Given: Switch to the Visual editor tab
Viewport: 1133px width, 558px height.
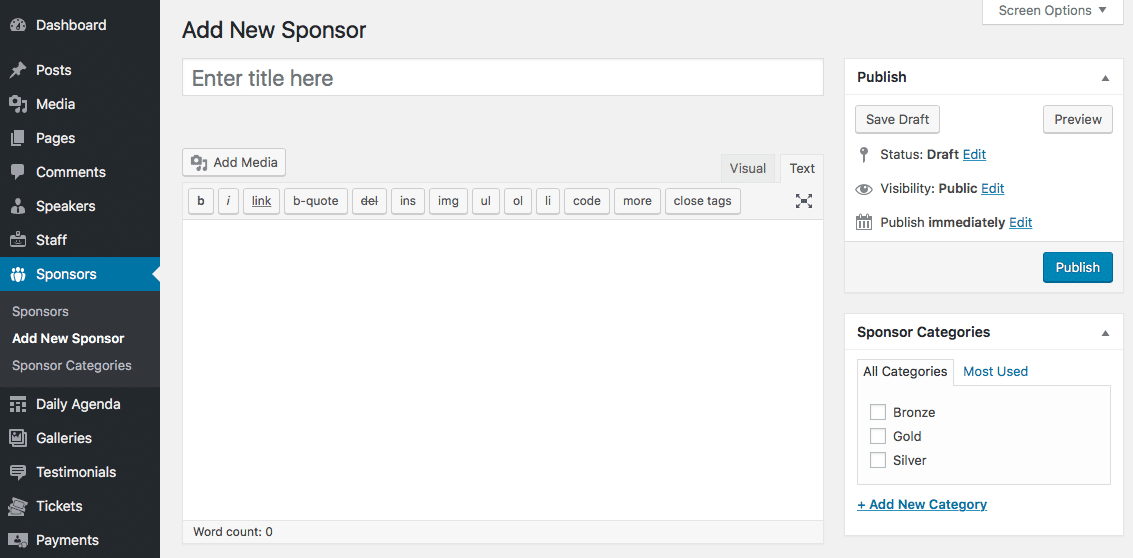Looking at the screenshot, I should tap(747, 168).
